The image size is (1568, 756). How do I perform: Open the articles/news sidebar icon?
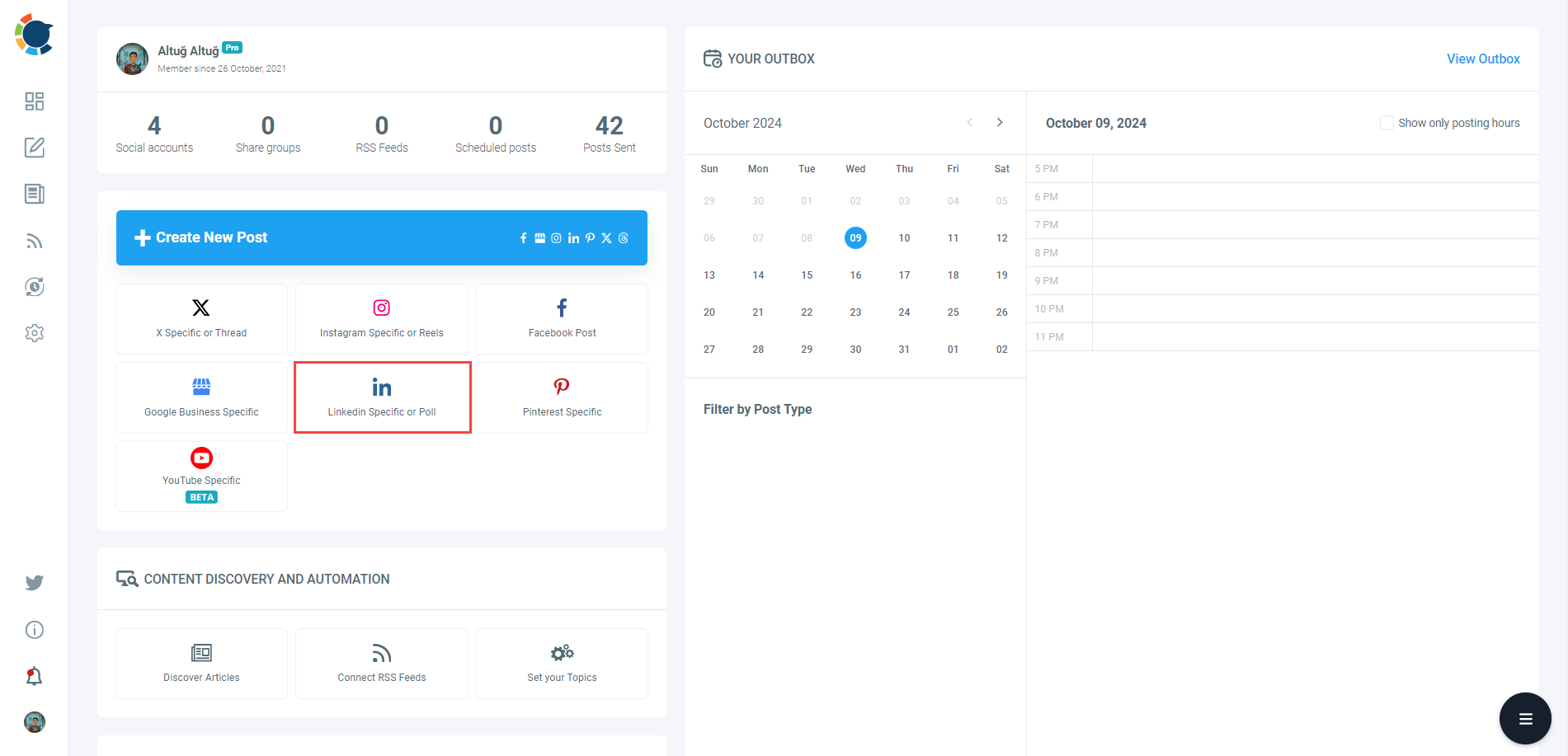(34, 194)
